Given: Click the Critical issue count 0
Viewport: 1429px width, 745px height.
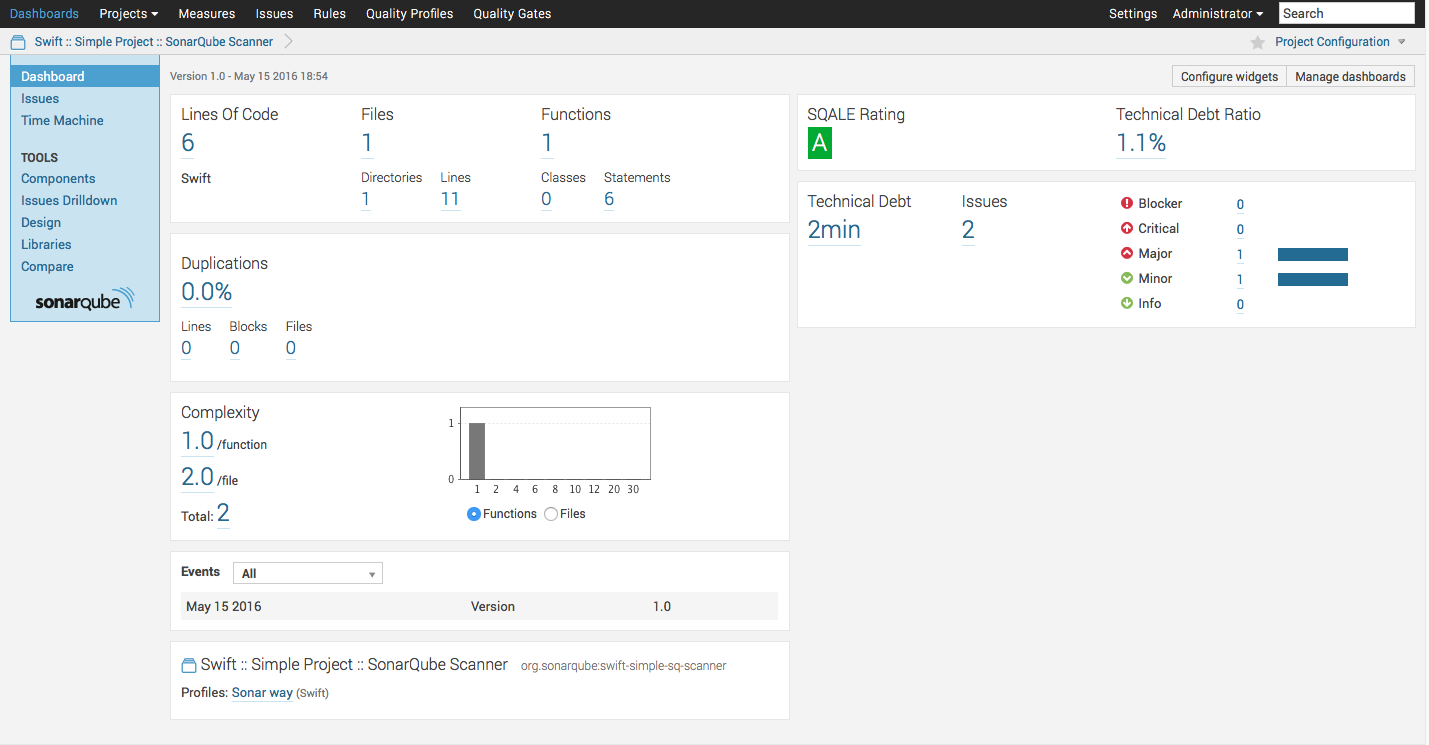Looking at the screenshot, I should click(x=1240, y=229).
